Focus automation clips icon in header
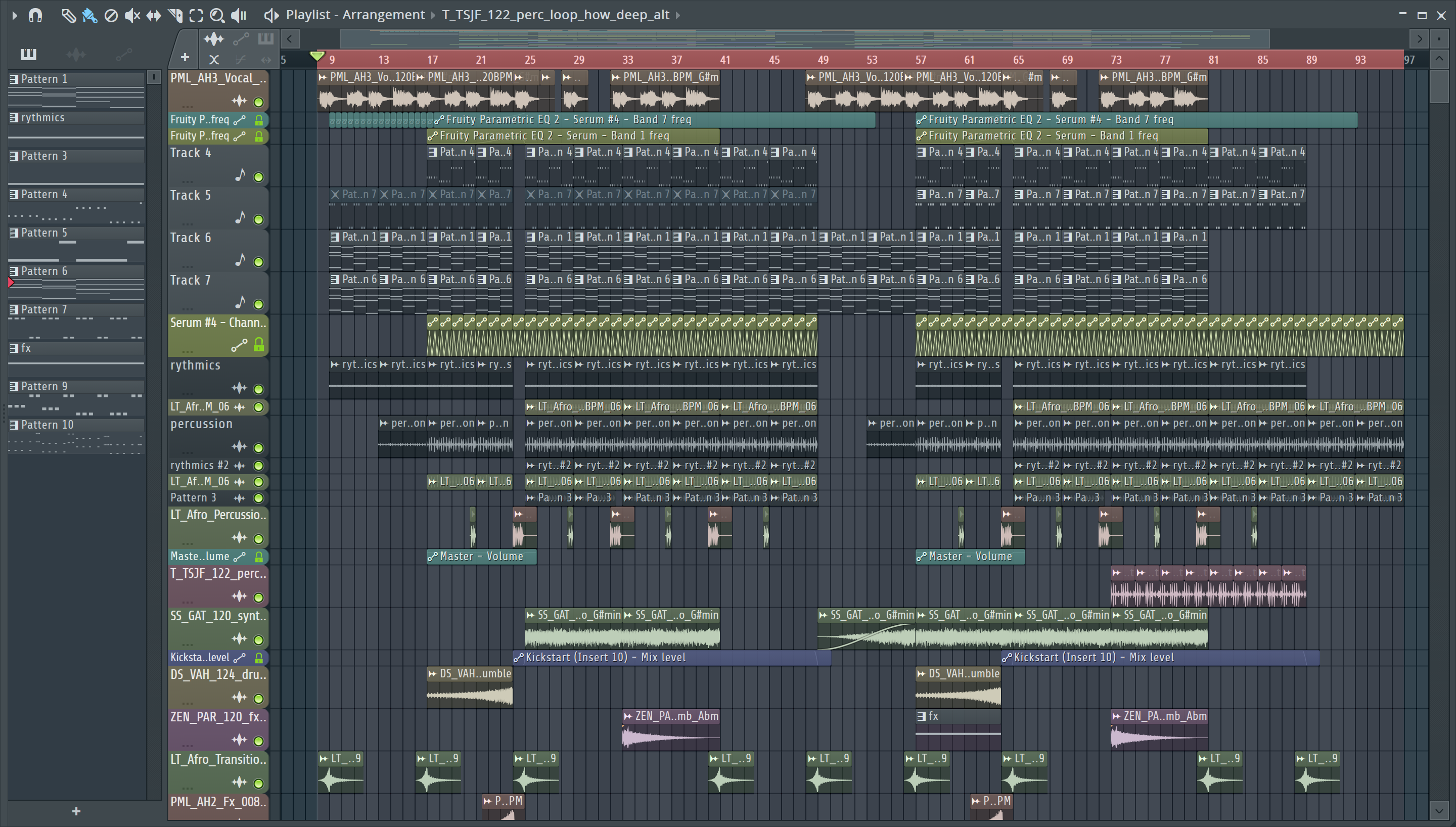The height and width of the screenshot is (827, 1456). [x=241, y=39]
